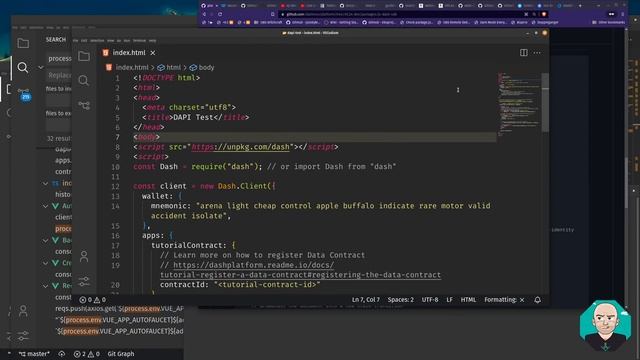Open More Actions ellipsis in editor title bar
Viewport: 640px width, 360px height.
click(537, 53)
